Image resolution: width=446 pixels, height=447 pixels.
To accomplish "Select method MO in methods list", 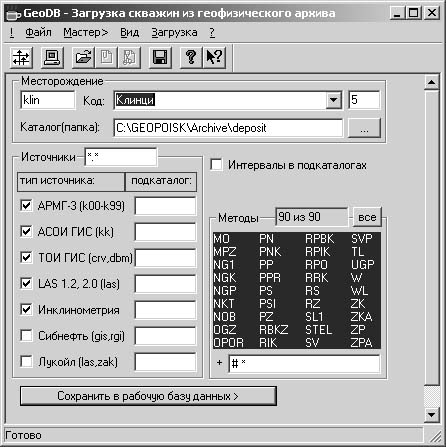I will (x=221, y=239).
